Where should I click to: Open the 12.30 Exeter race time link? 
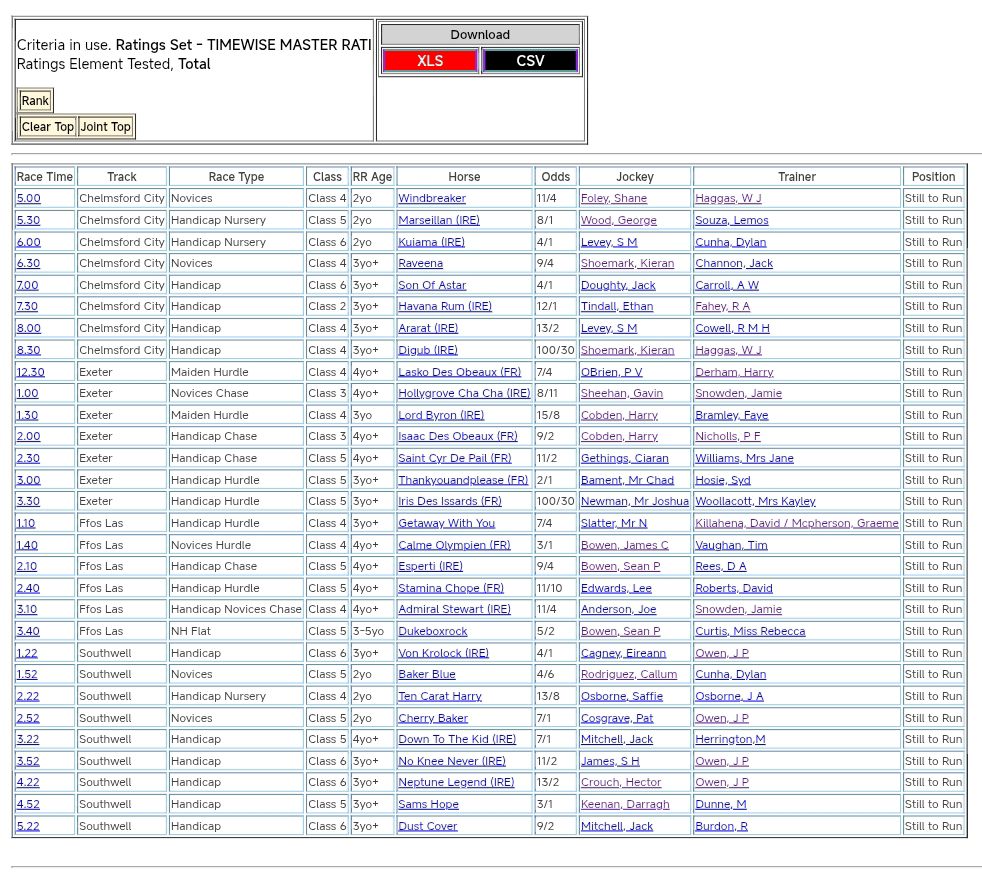30,372
